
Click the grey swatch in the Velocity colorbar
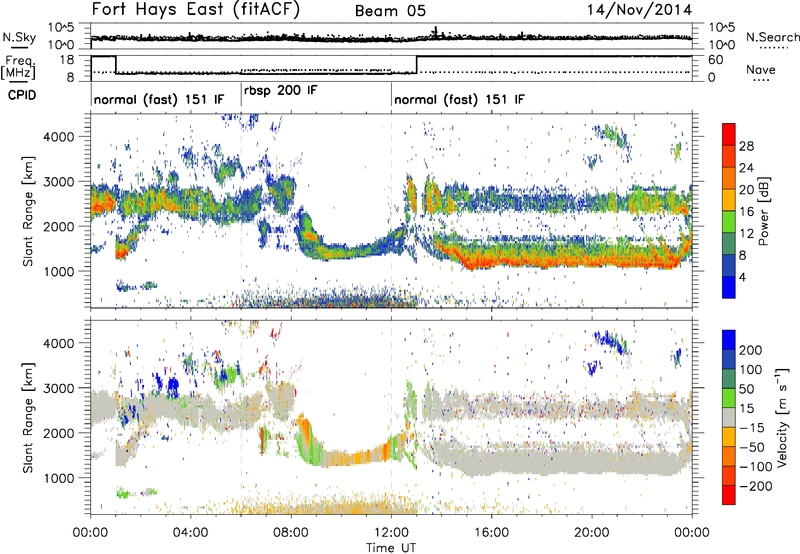729,417
